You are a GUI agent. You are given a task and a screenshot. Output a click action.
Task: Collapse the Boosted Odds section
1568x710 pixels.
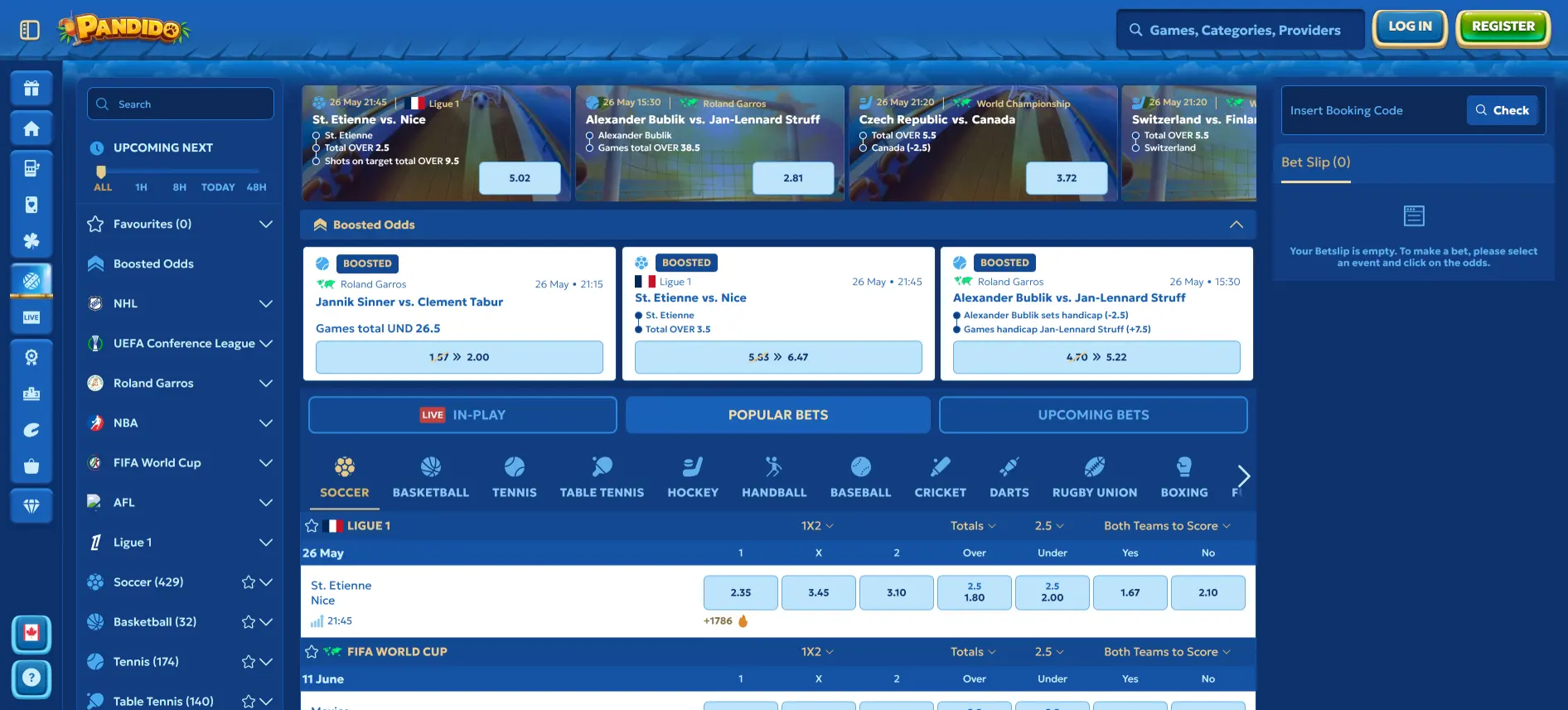pyautogui.click(x=1236, y=225)
